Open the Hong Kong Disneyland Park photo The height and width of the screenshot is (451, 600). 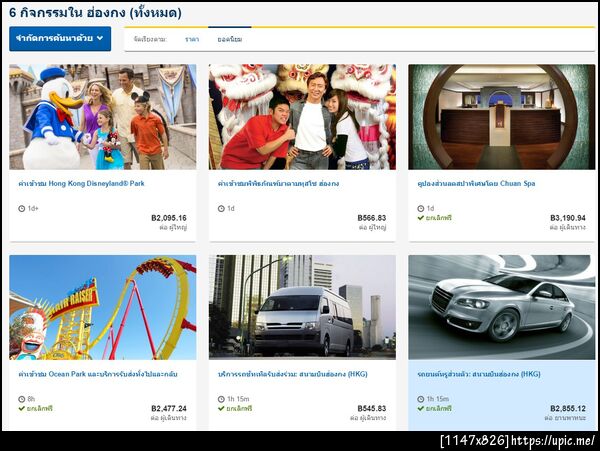coord(103,117)
